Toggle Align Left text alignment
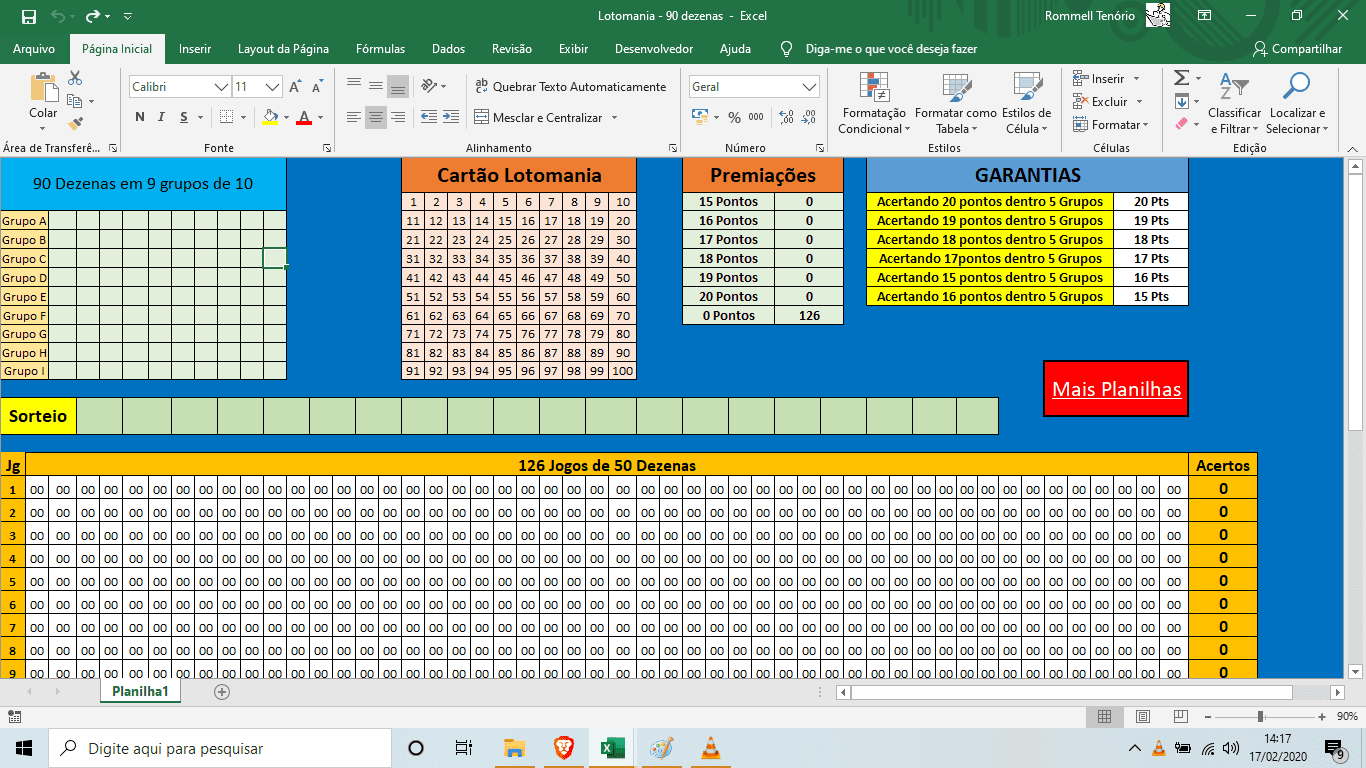 [353, 117]
